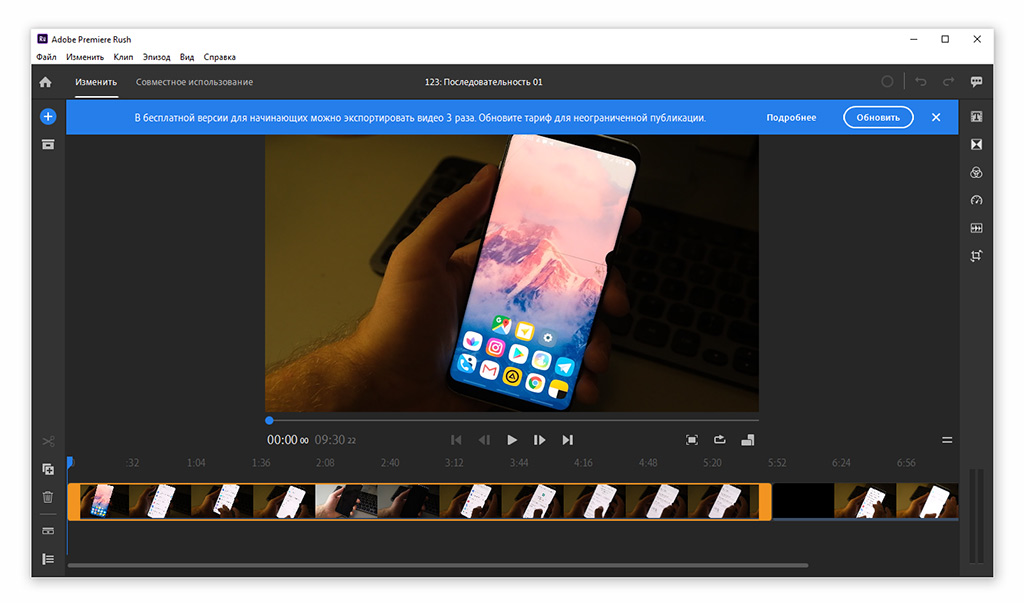Screen dimensions: 1024x603
Task: Split clip with the scissors icon
Action: click(48, 442)
